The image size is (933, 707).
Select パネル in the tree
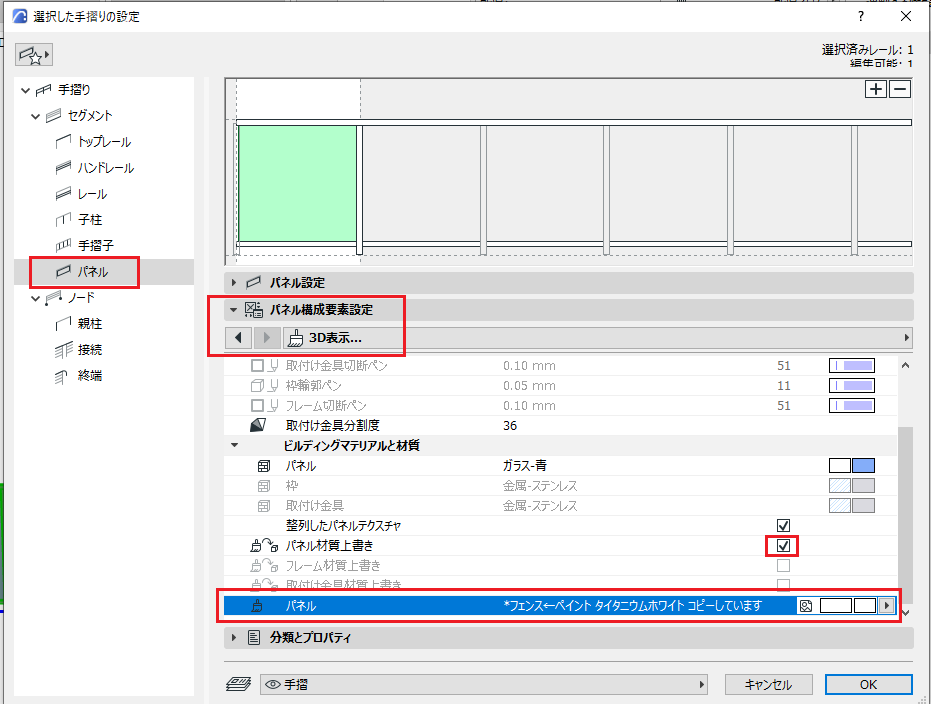[93, 272]
